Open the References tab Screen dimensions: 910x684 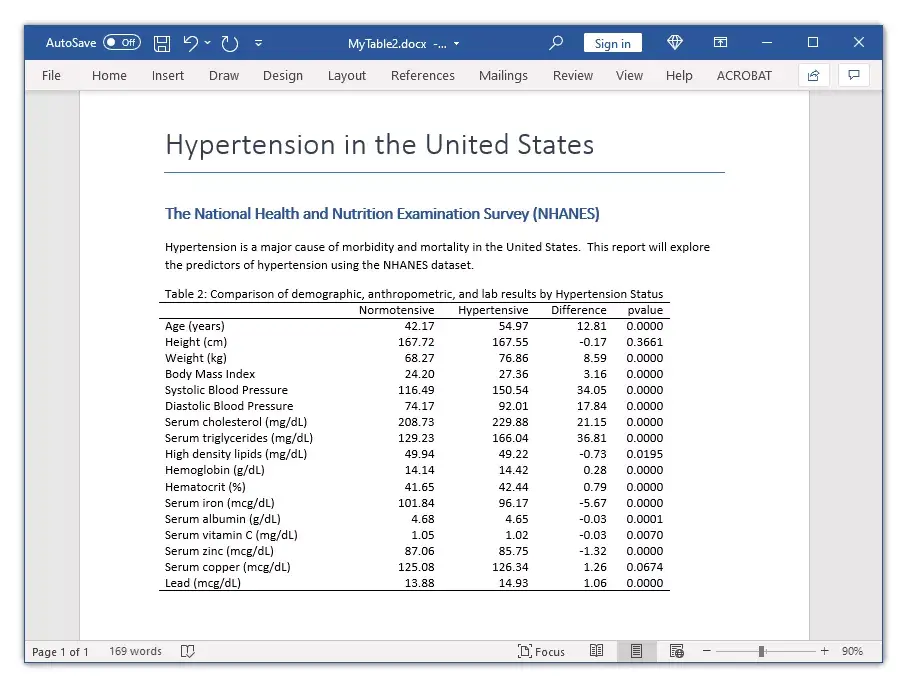422,75
